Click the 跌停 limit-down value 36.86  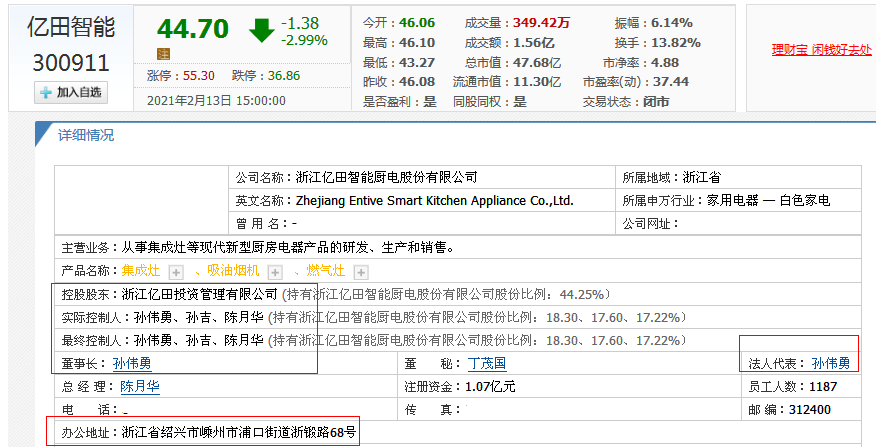pos(284,76)
